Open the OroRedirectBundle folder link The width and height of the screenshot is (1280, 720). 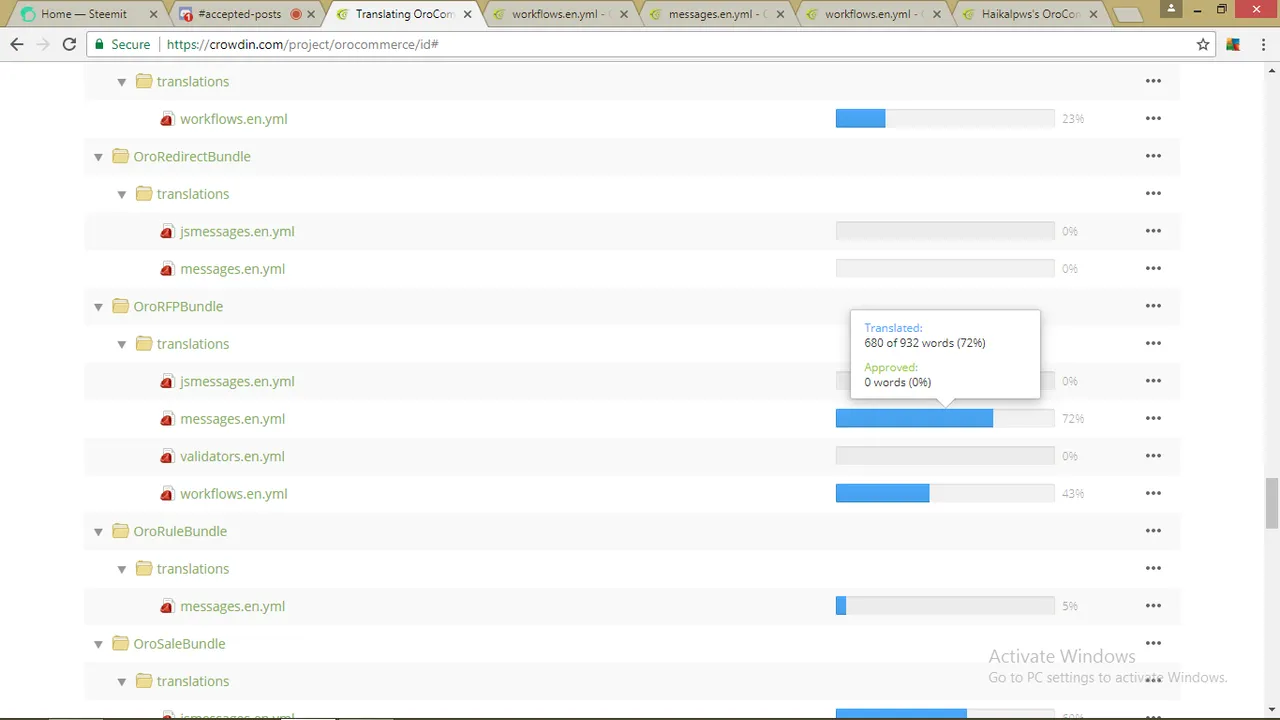192,156
